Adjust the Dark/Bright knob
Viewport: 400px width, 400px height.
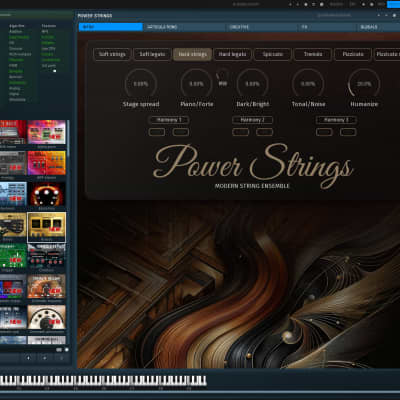click(252, 84)
